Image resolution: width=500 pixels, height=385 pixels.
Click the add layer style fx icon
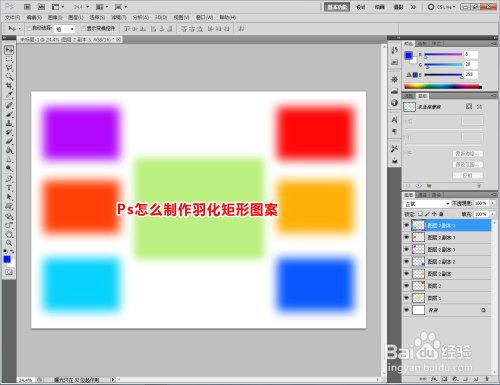coord(433,379)
